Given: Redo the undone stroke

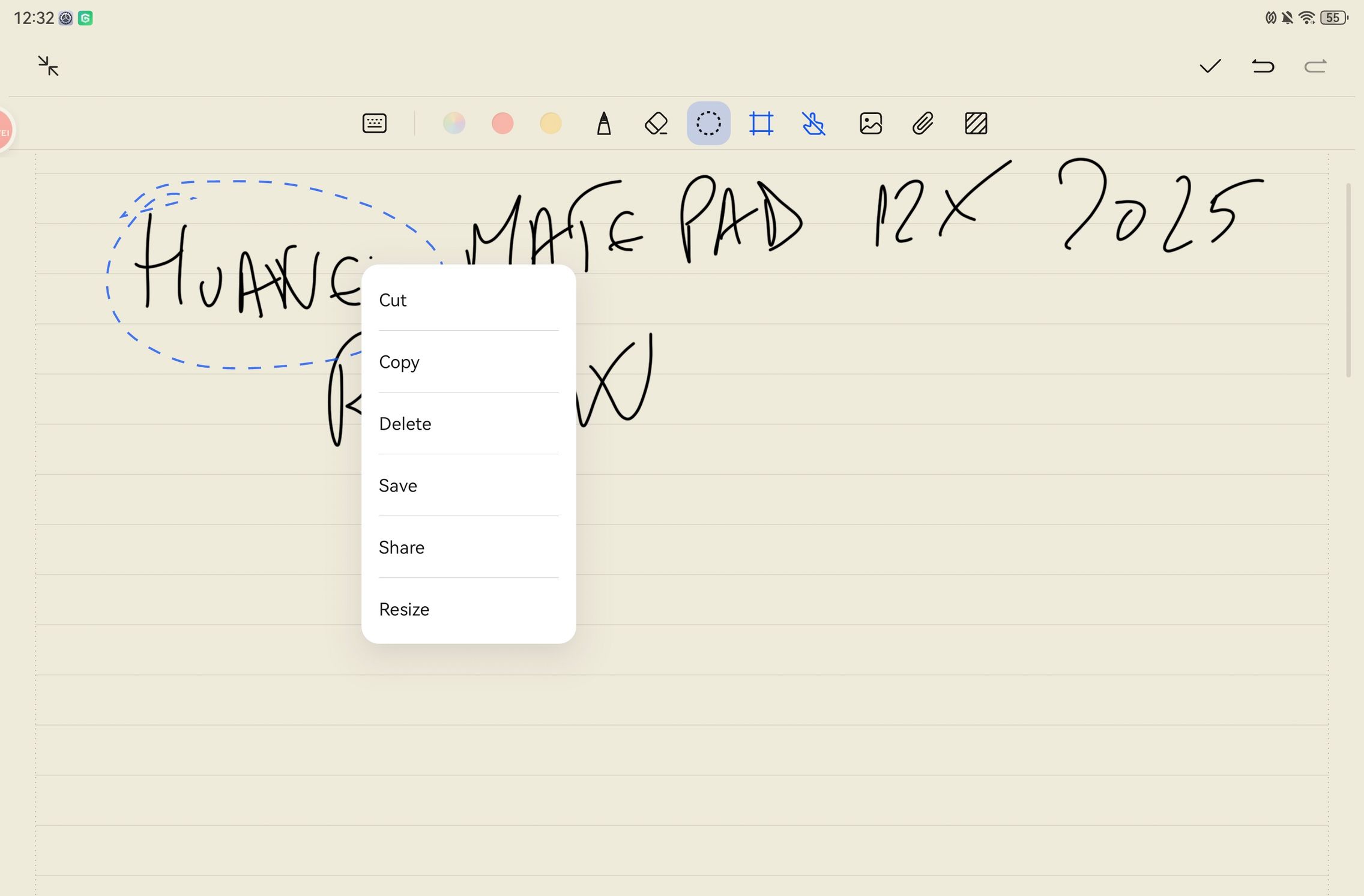Looking at the screenshot, I should [1315, 66].
